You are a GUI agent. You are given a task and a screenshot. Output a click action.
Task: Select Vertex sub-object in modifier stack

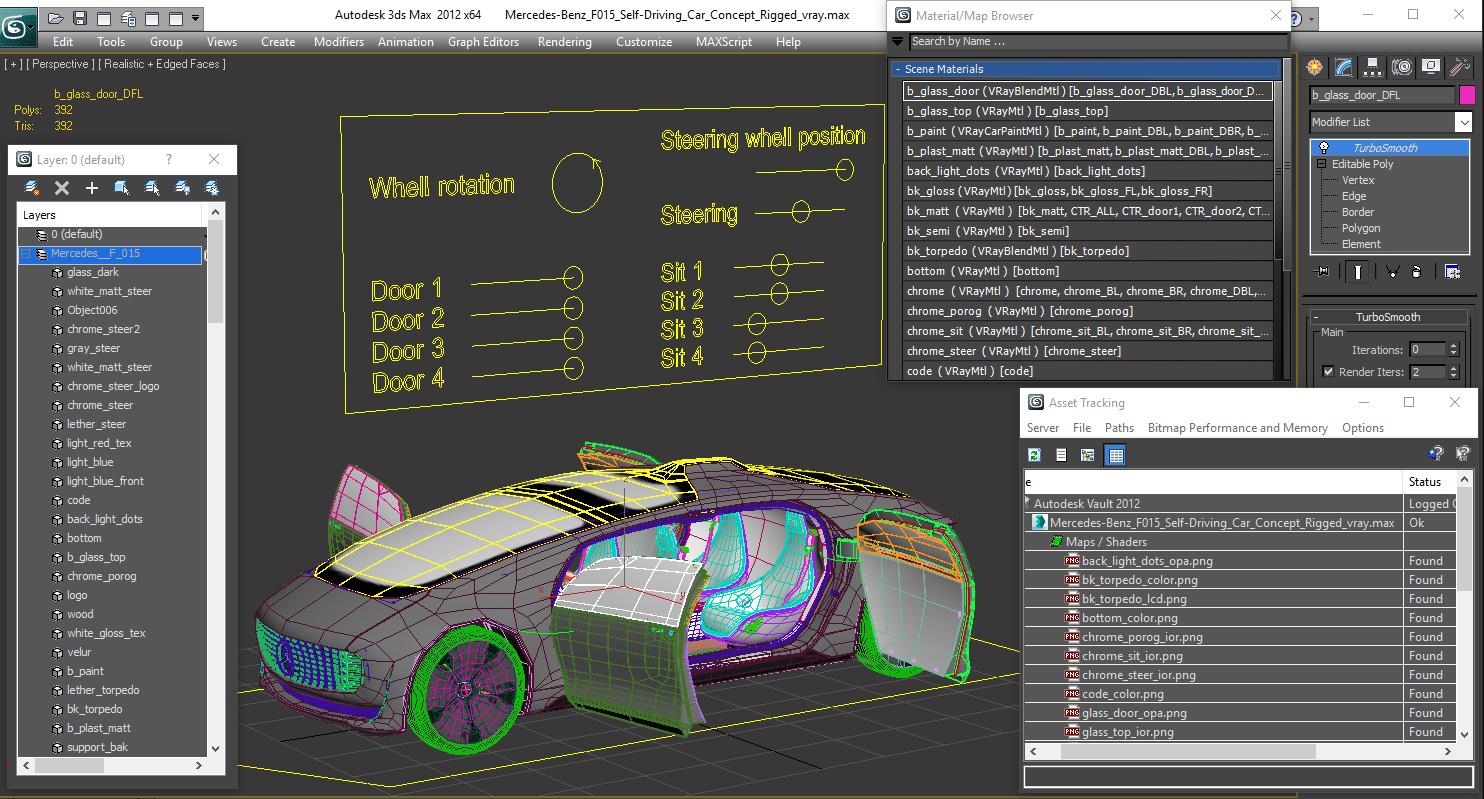pos(1358,180)
